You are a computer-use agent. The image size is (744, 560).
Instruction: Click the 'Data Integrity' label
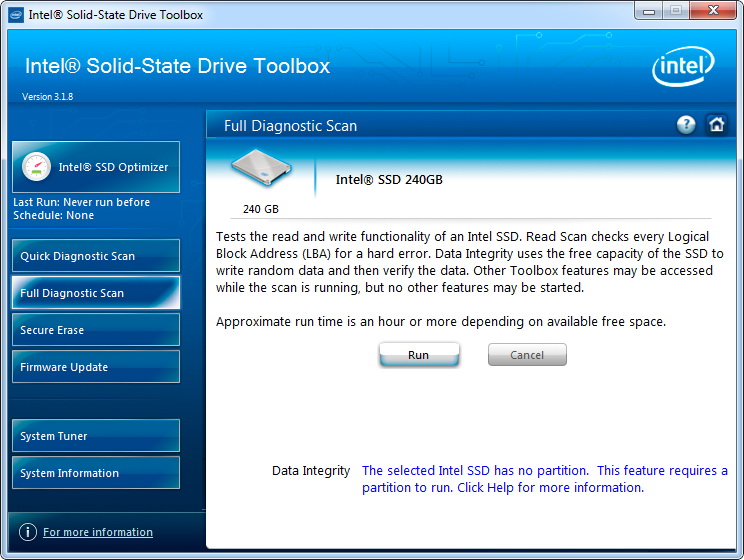point(311,470)
